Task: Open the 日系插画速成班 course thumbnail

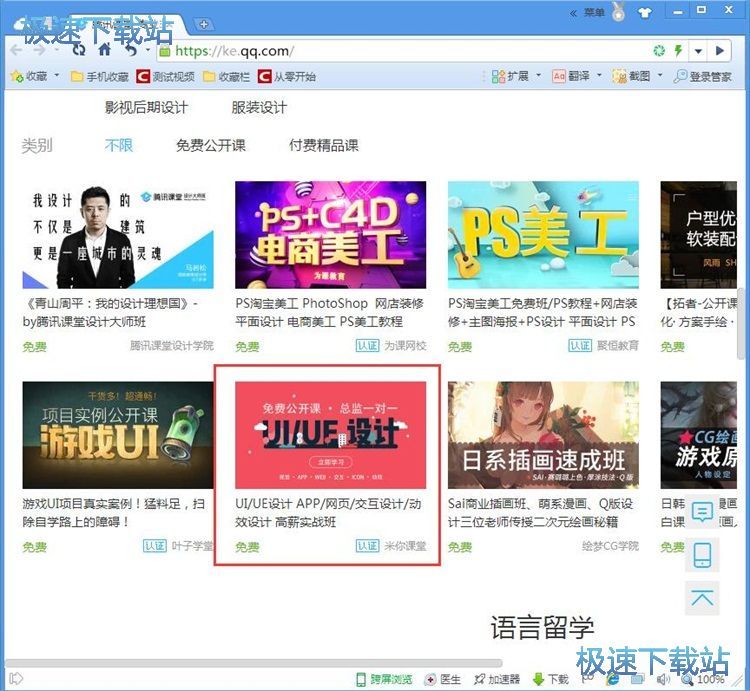Action: pos(543,435)
